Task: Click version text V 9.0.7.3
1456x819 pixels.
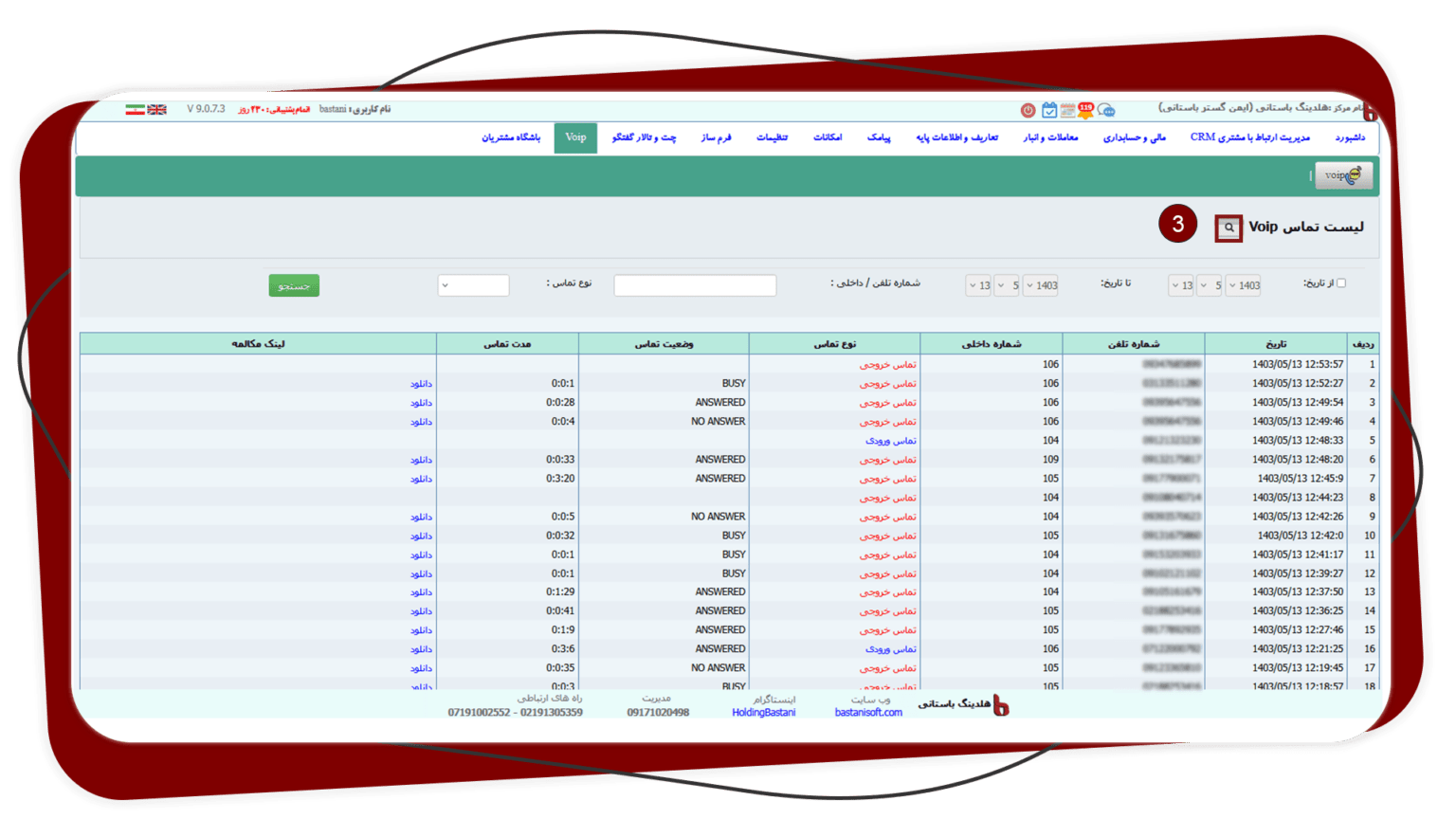Action: click(206, 110)
